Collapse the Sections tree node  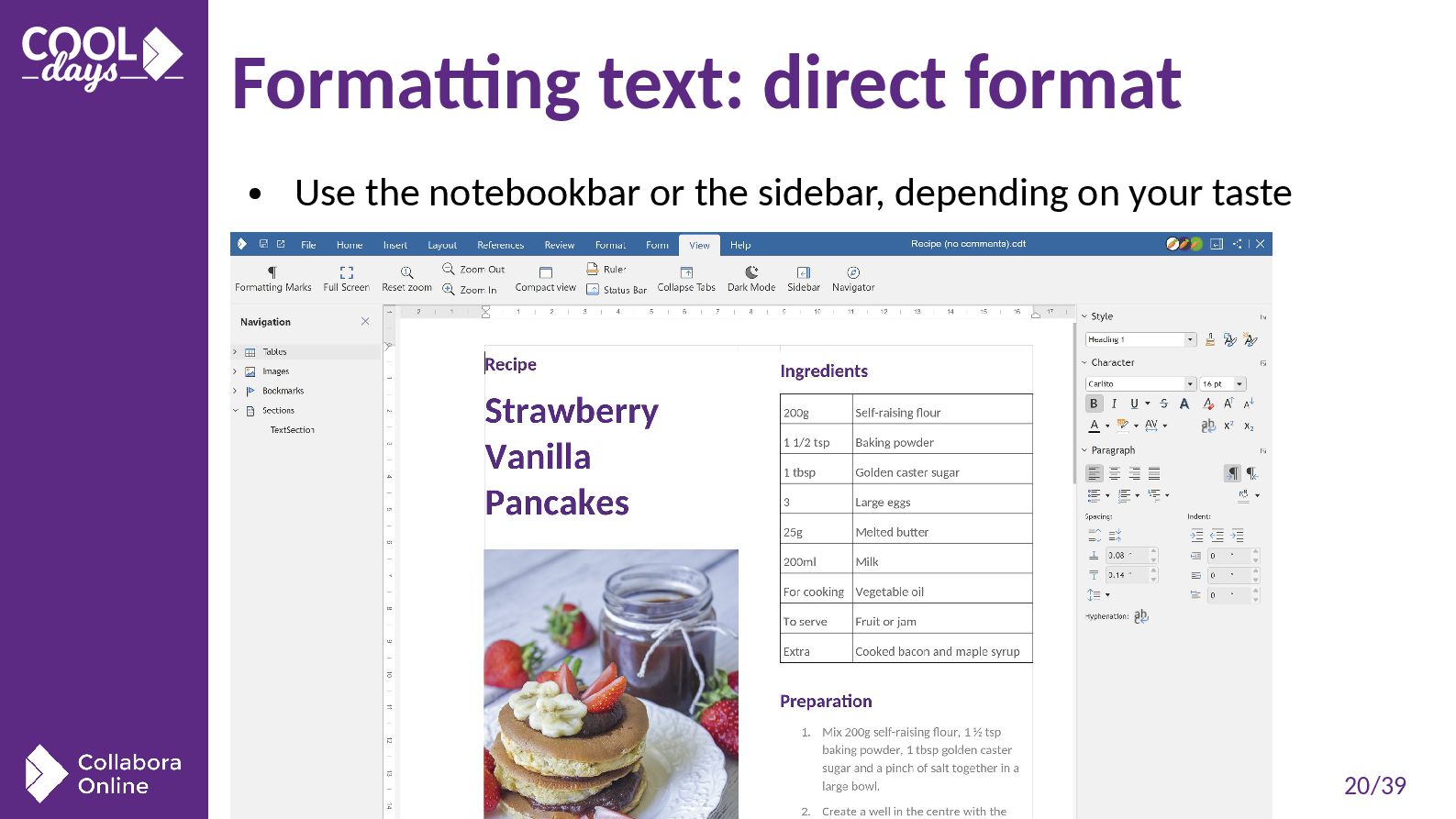pos(235,411)
